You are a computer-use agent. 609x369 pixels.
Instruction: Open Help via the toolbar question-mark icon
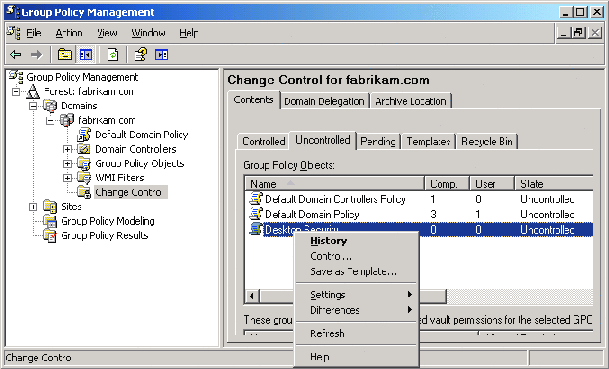141,55
